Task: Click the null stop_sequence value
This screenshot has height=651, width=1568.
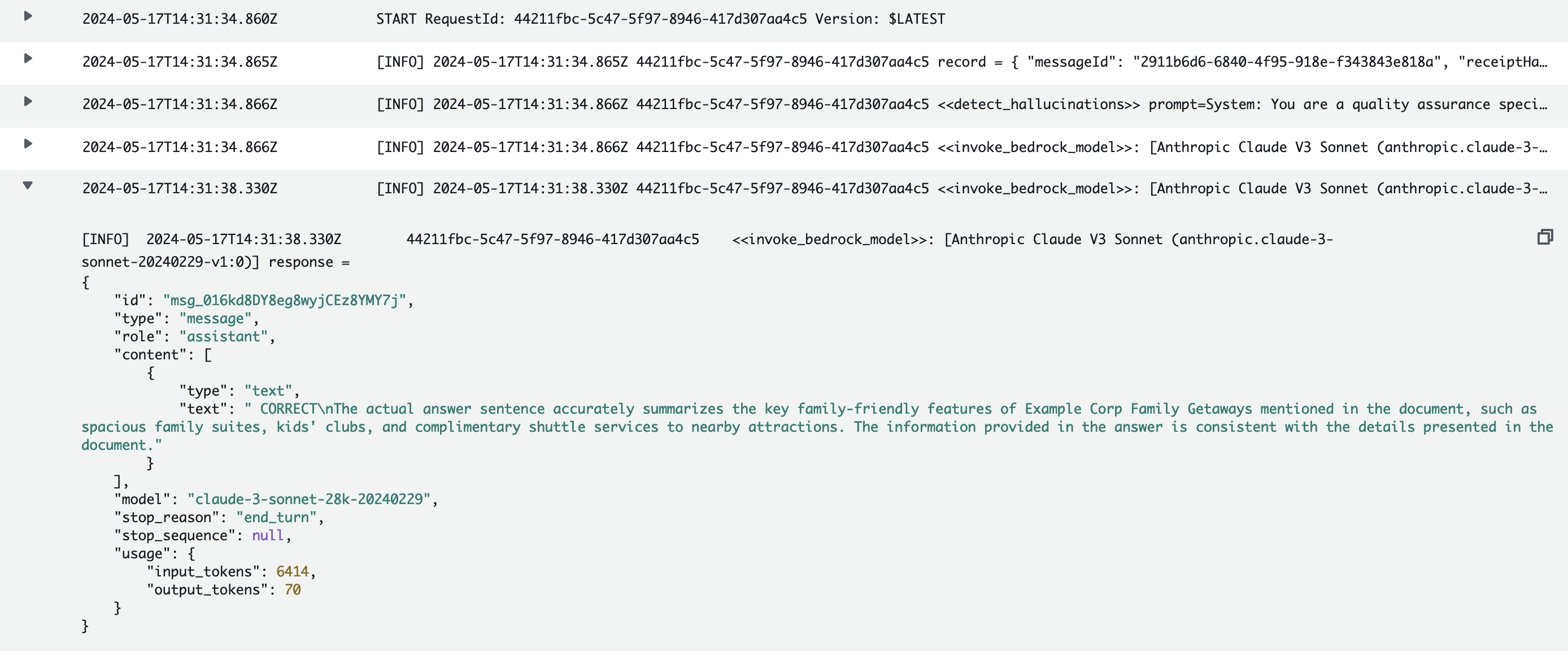Action: pos(268,536)
